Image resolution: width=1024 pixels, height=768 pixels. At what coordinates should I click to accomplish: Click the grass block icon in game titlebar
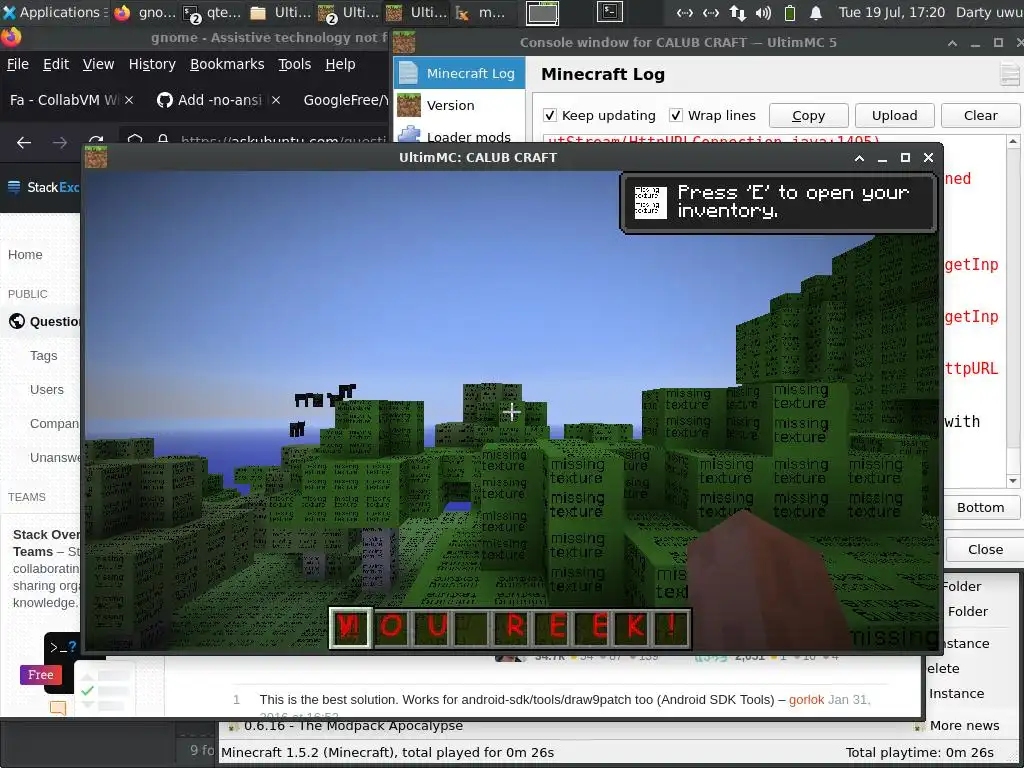click(x=96, y=157)
